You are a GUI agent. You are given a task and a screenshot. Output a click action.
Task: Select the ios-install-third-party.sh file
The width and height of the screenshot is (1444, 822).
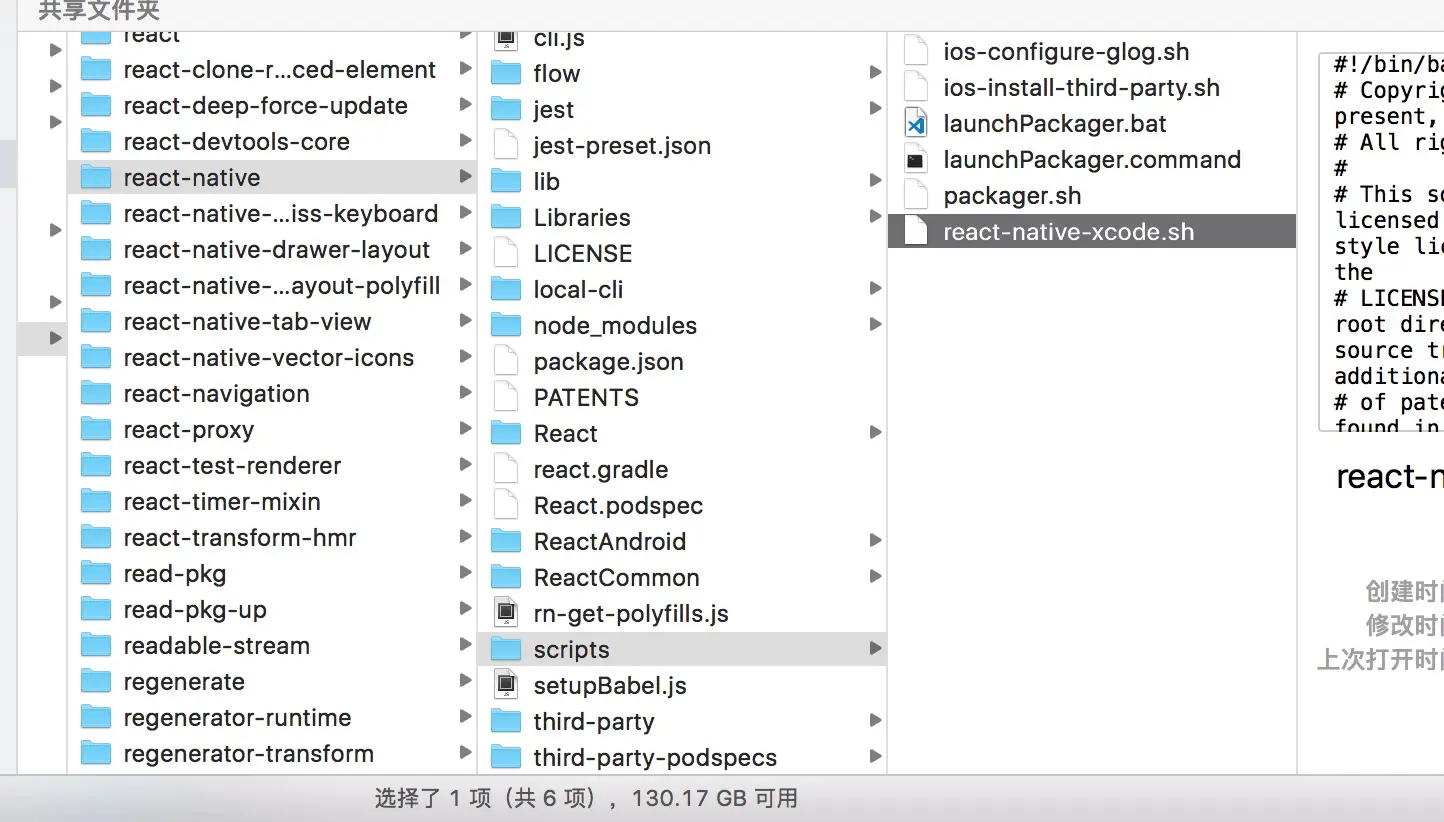pyautogui.click(x=1092, y=88)
